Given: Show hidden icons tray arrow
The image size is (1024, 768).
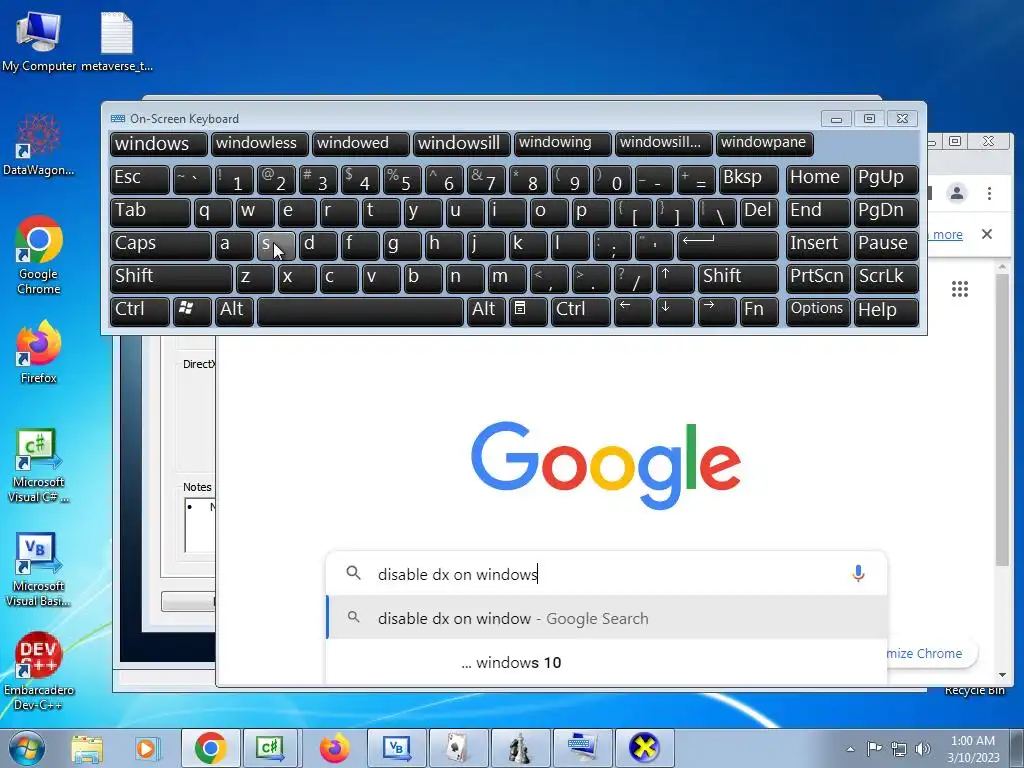Looking at the screenshot, I should 850,750.
